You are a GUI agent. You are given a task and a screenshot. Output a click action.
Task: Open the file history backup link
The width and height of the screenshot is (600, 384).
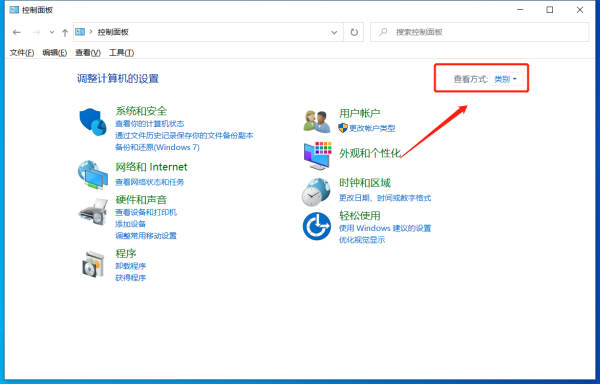click(184, 135)
